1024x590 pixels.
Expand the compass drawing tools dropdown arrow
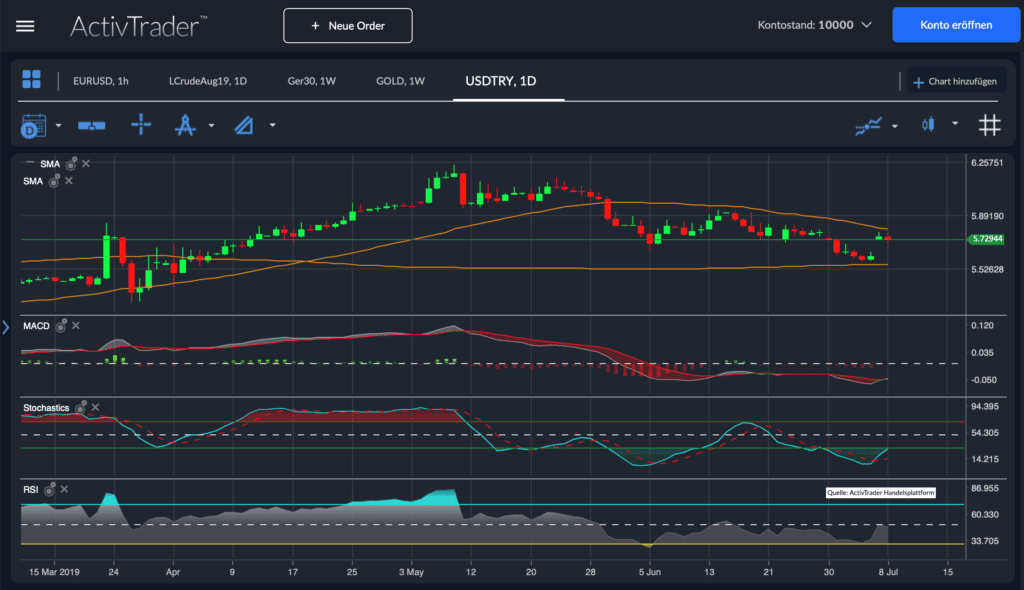[211, 125]
